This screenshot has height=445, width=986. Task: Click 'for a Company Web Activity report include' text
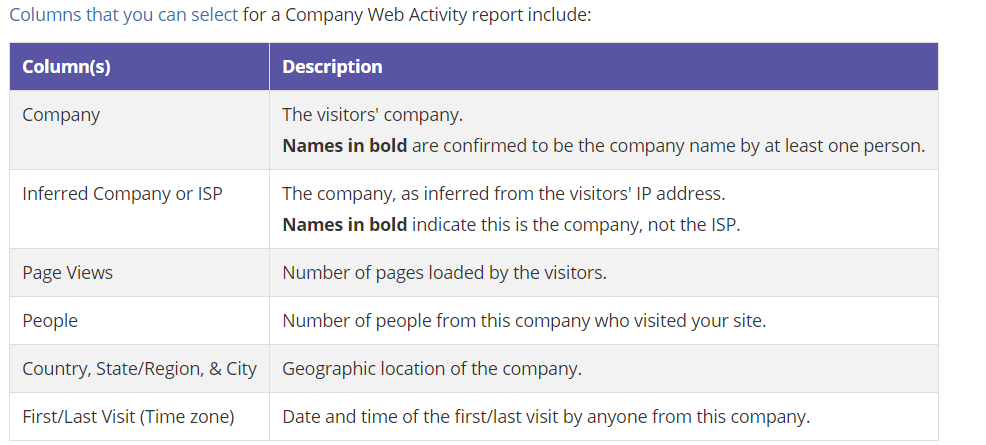click(417, 16)
